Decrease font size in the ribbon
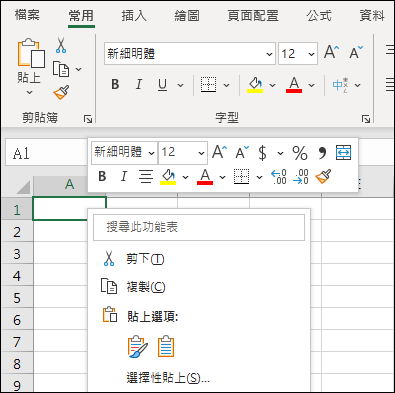Screen dimensions: 395x393 356,53
